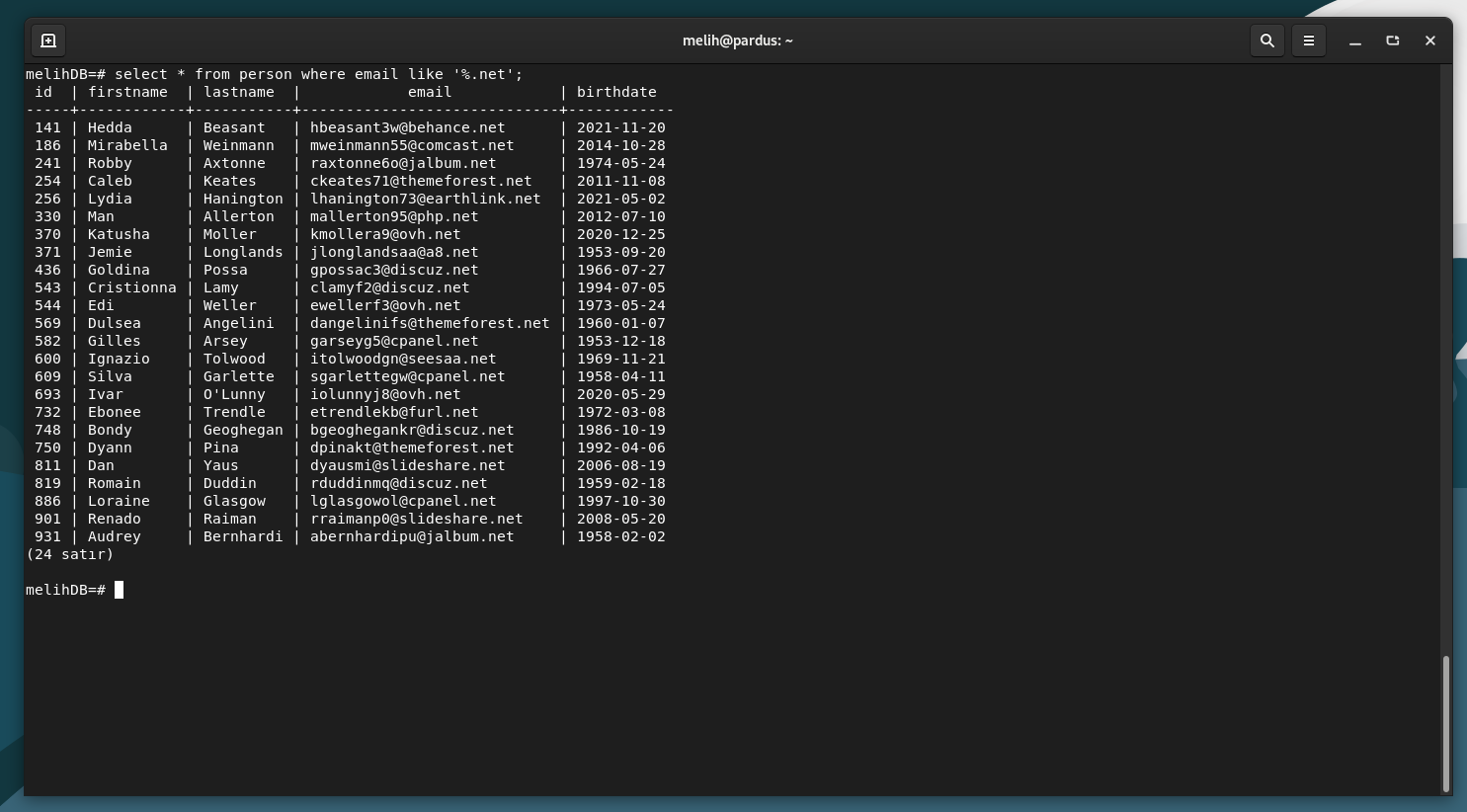
Task: Click email kmollera9@ovh.net
Action: pyautogui.click(x=385, y=234)
